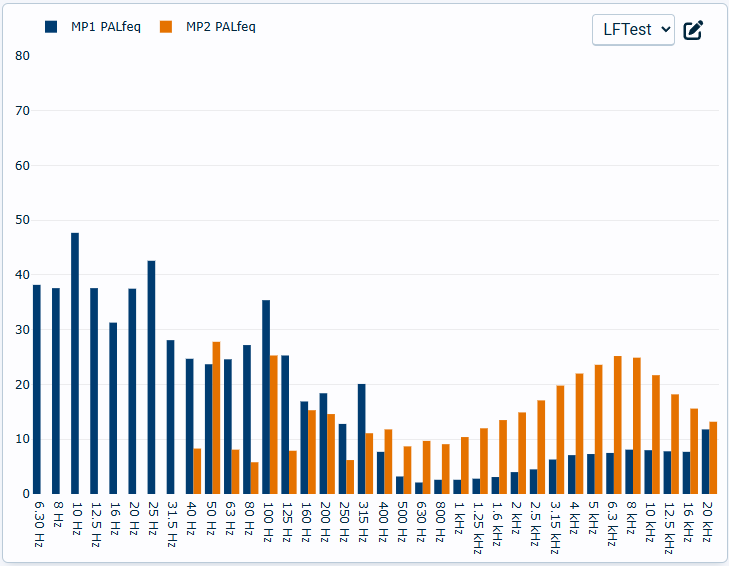Click the 8 kHz orange MP2 bar
The width and height of the screenshot is (729, 566).
[x=637, y=426]
